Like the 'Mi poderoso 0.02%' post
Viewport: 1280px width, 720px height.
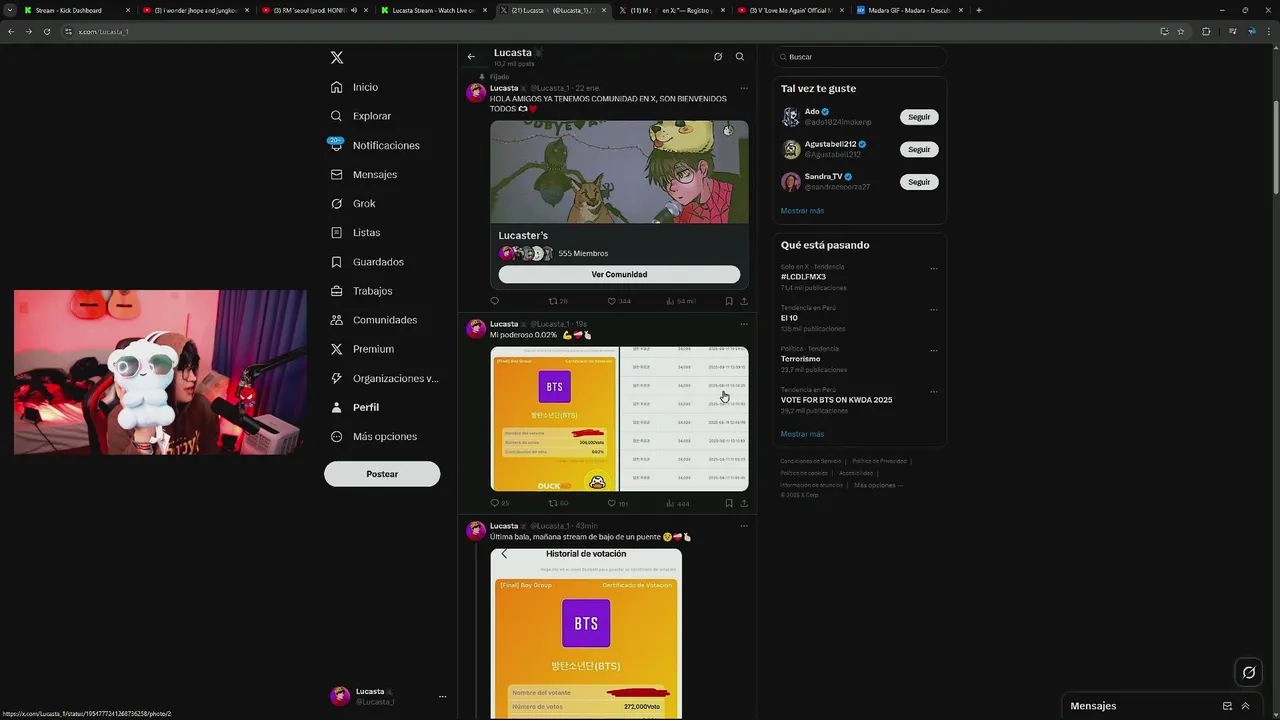(618, 503)
